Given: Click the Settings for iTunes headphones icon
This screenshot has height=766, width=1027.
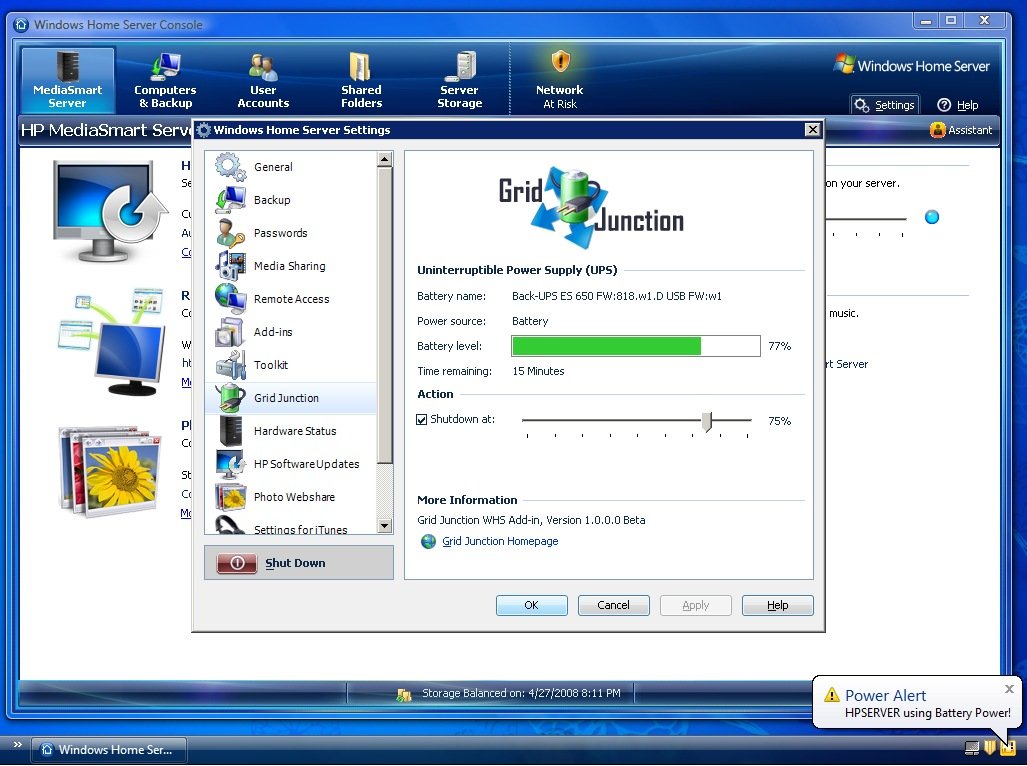Looking at the screenshot, I should click(231, 524).
